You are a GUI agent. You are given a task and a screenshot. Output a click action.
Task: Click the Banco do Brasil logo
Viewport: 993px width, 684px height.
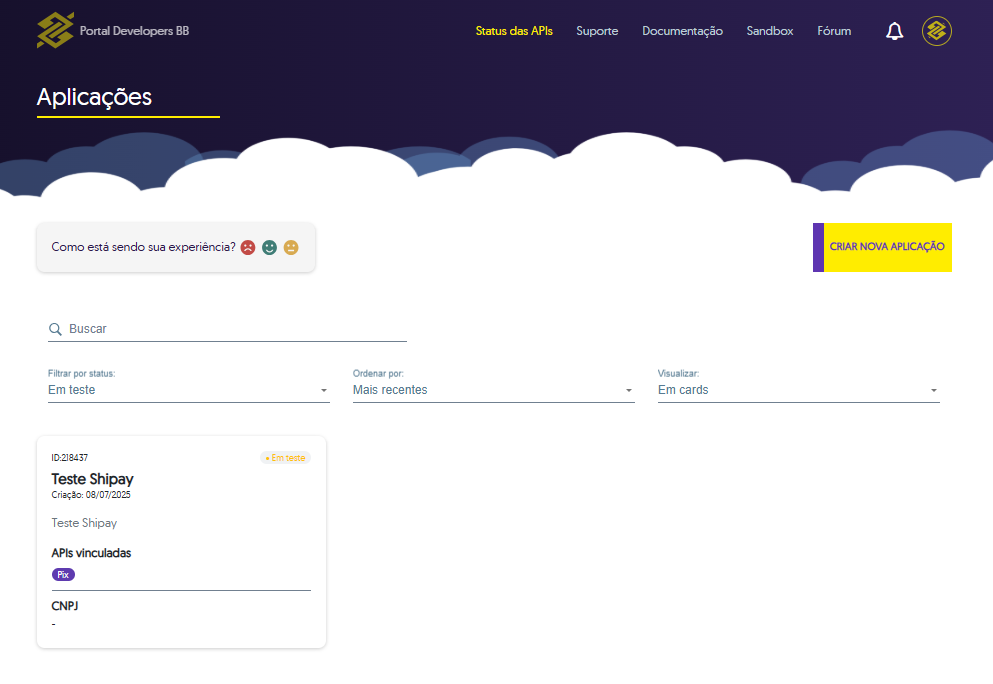coord(55,30)
